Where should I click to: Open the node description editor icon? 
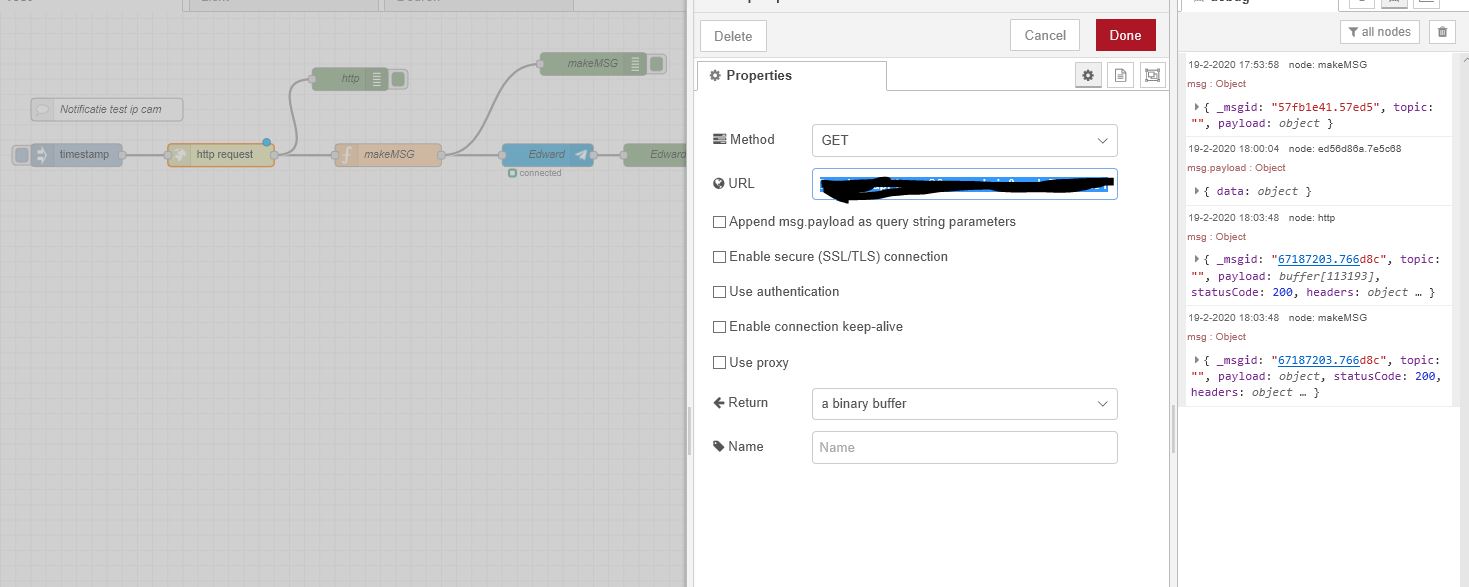pos(1120,74)
